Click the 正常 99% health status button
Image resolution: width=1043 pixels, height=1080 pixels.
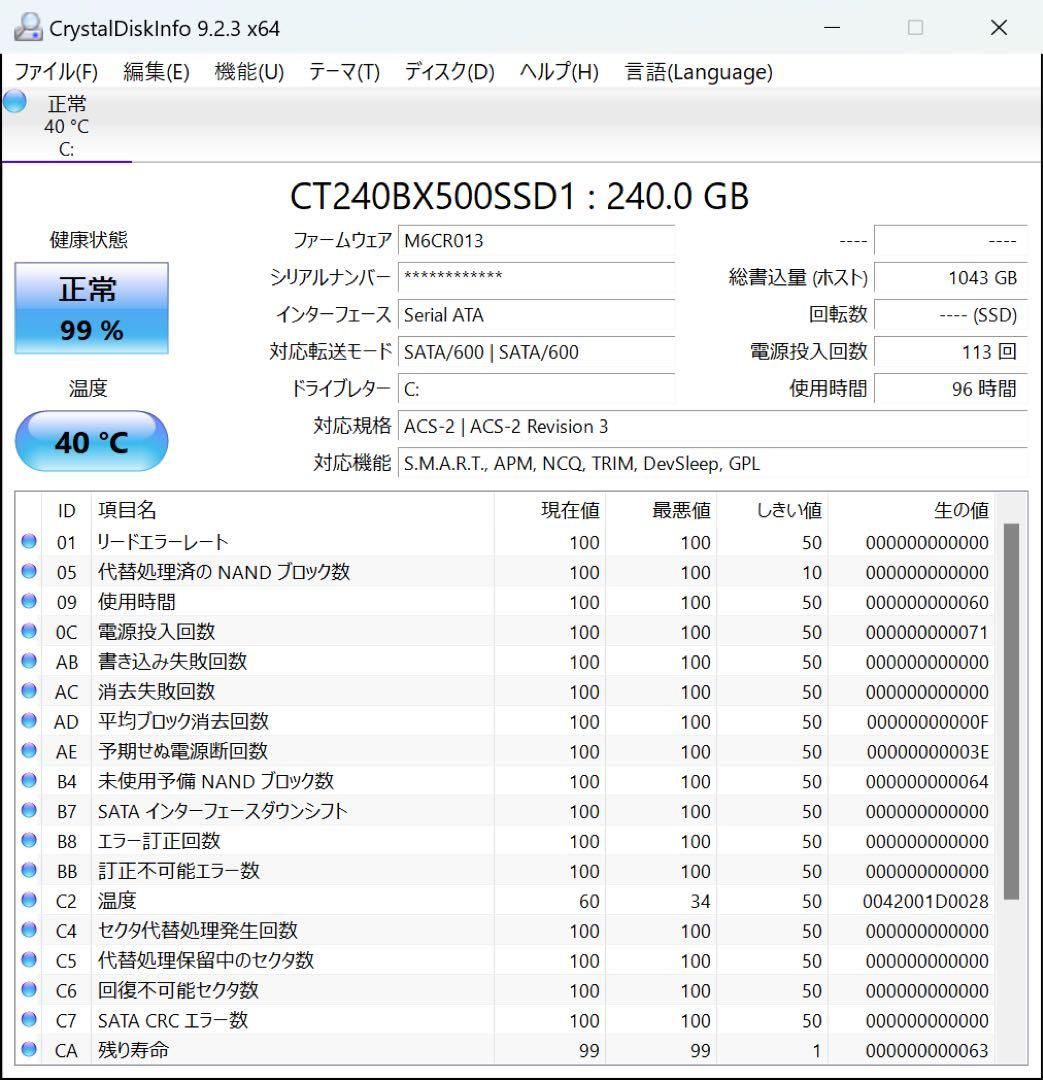(x=91, y=308)
